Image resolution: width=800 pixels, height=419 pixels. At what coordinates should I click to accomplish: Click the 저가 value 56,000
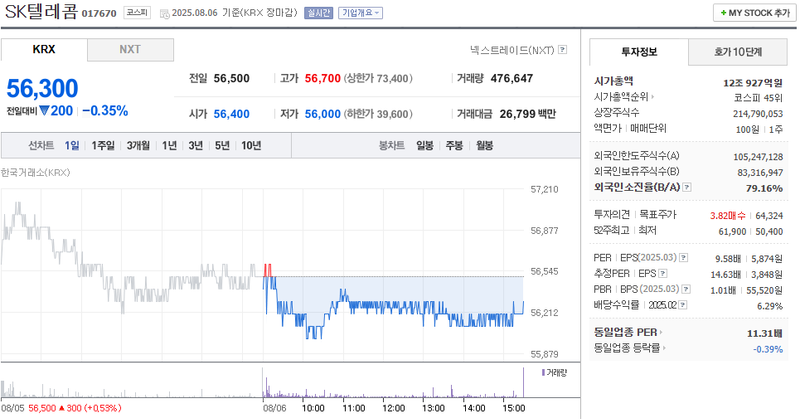click(x=322, y=114)
